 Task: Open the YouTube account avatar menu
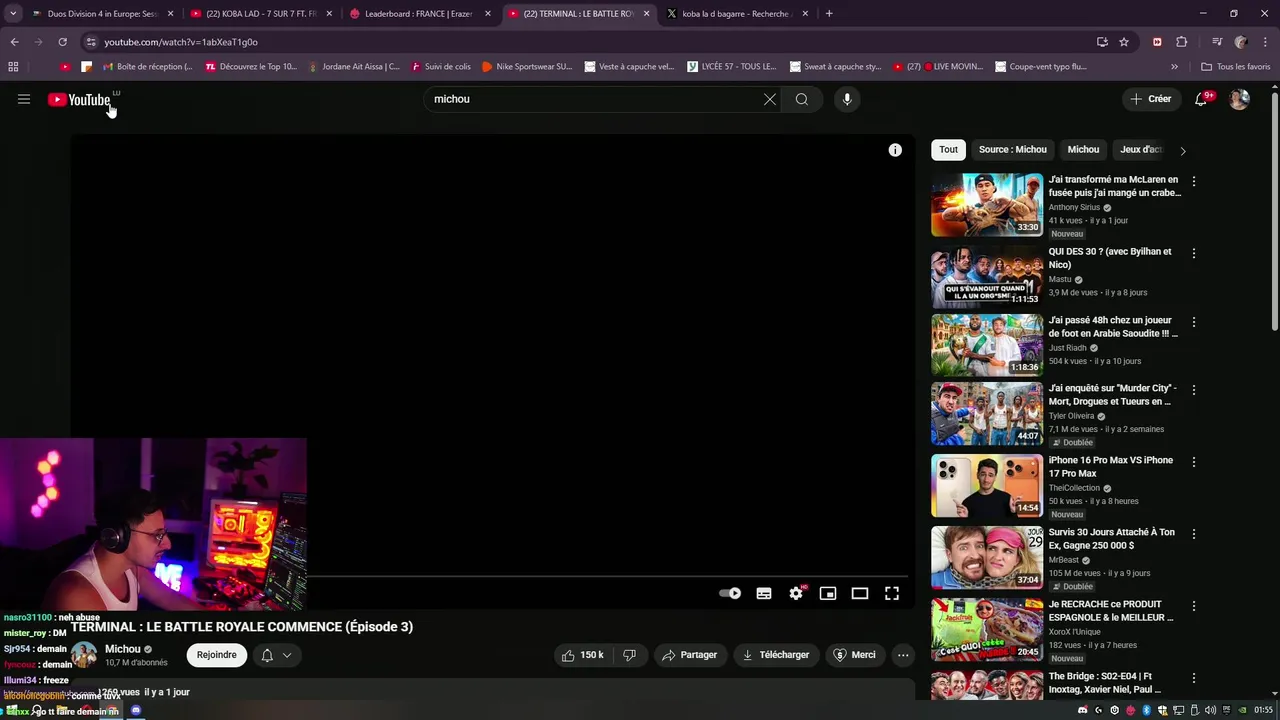[1239, 99]
